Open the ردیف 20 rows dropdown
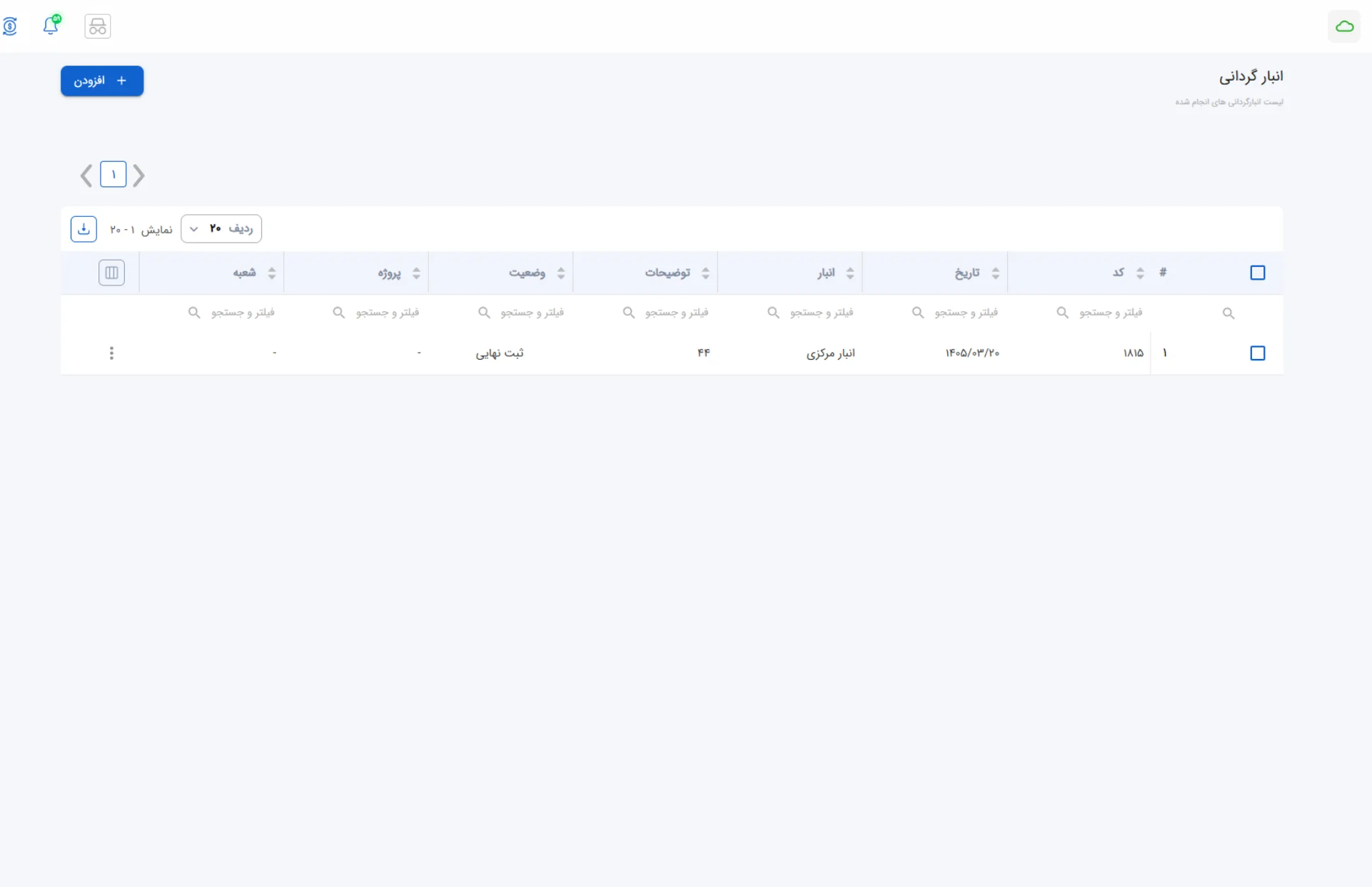Screen dimensions: 1372x887 [221, 229]
